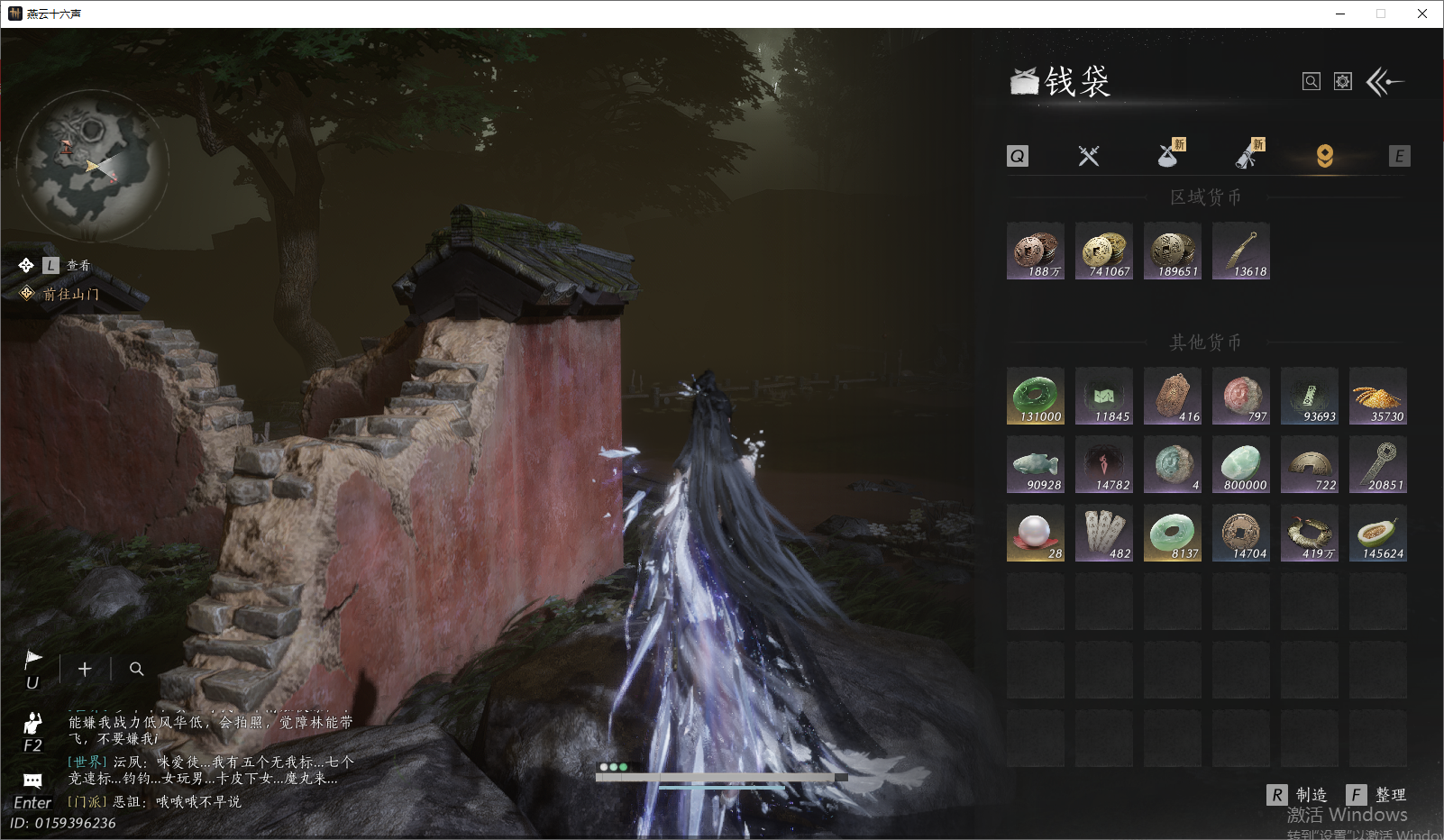The width and height of the screenshot is (1444, 840).
Task: Select the gold coins showing 741067
Action: click(x=1104, y=251)
